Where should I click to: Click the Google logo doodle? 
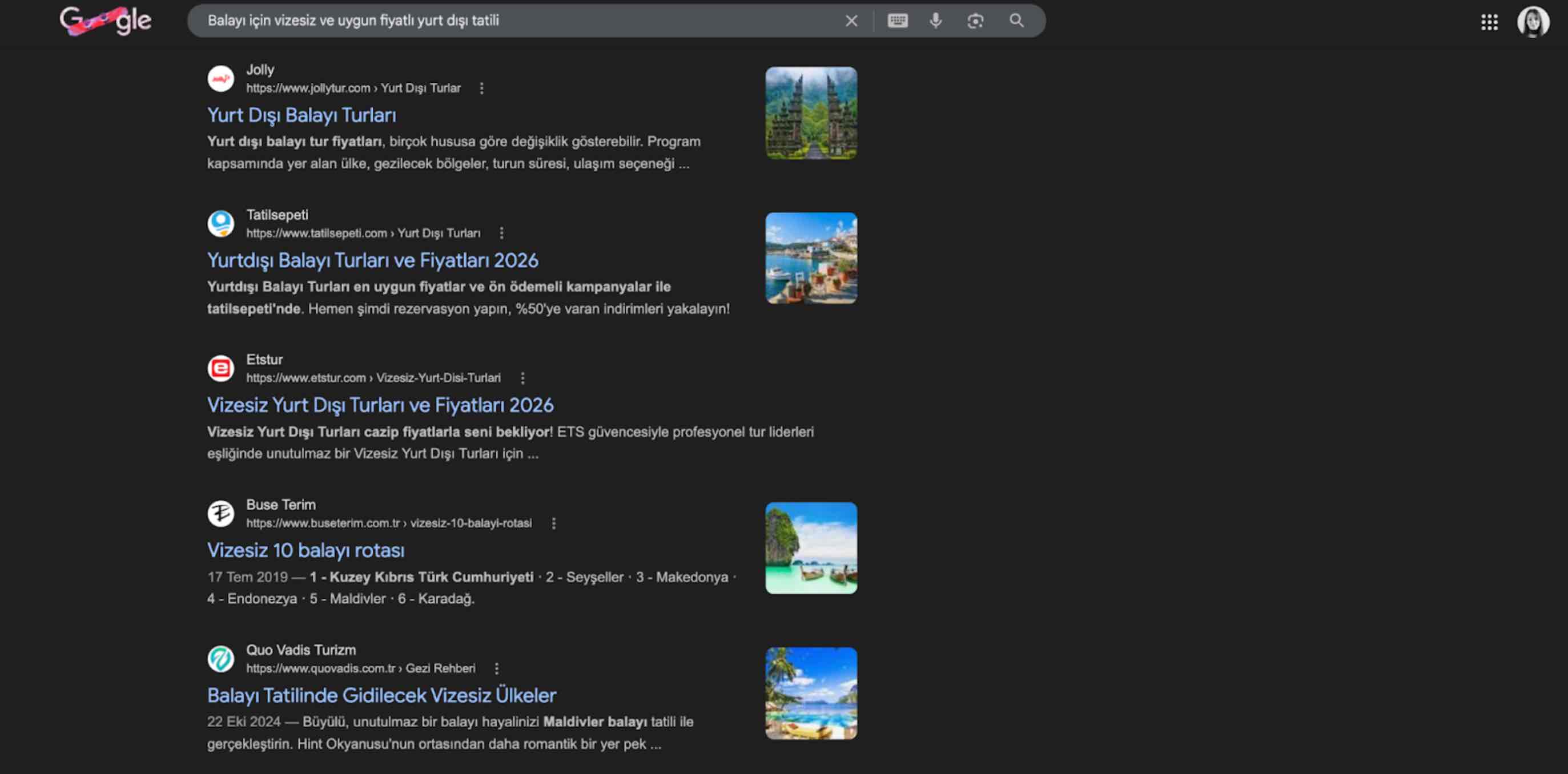click(105, 21)
